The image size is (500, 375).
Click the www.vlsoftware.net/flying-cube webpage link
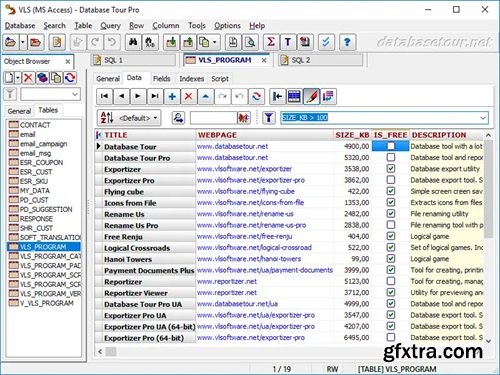click(x=246, y=191)
